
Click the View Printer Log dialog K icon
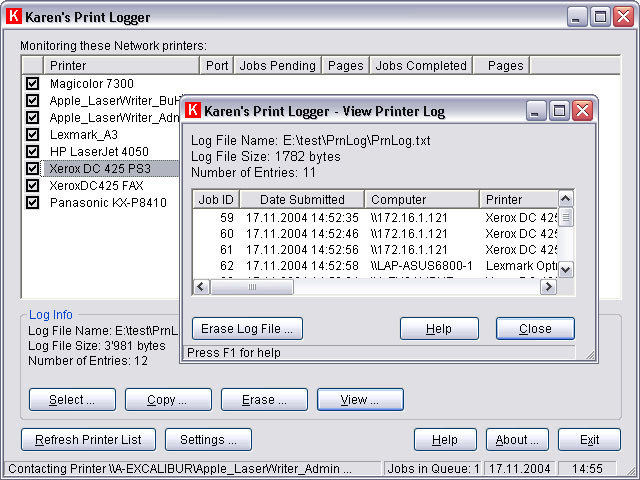pyautogui.click(x=193, y=110)
